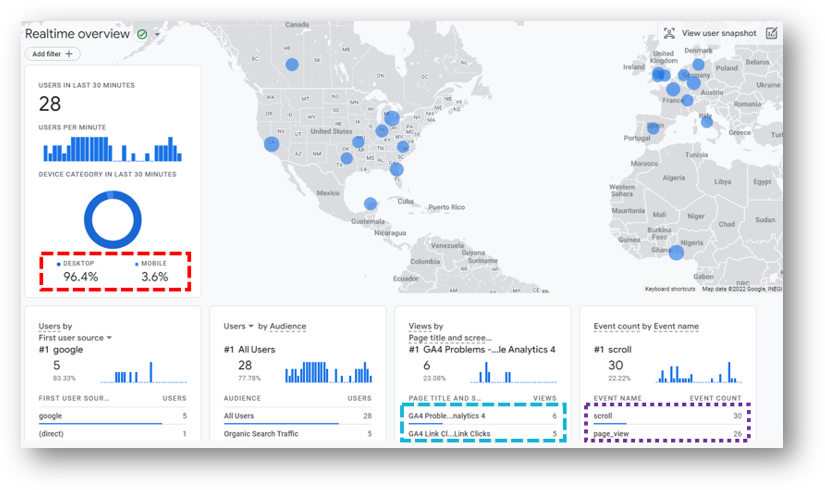Click the Spain user bubble on map
This screenshot has height=490, width=825.
pos(653,128)
